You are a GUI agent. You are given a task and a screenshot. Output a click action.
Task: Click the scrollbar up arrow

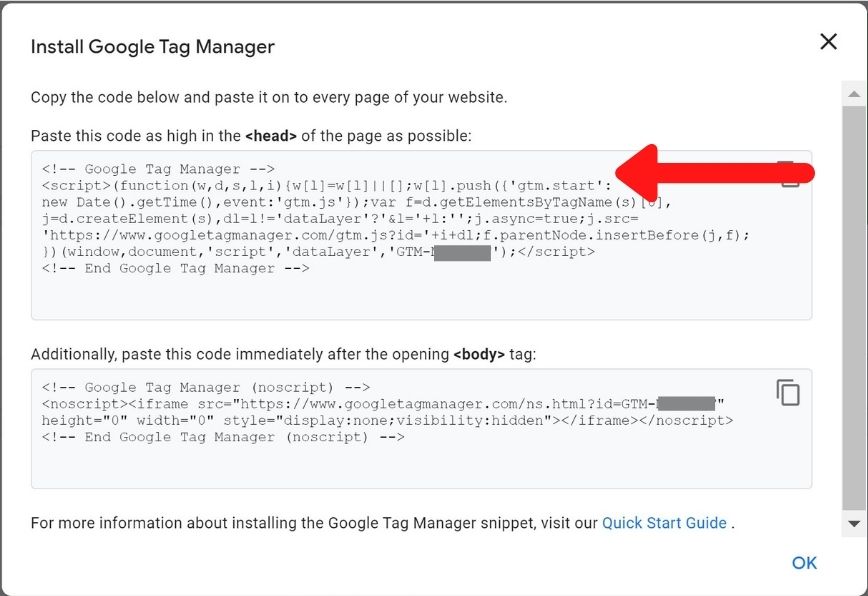pyautogui.click(x=854, y=94)
